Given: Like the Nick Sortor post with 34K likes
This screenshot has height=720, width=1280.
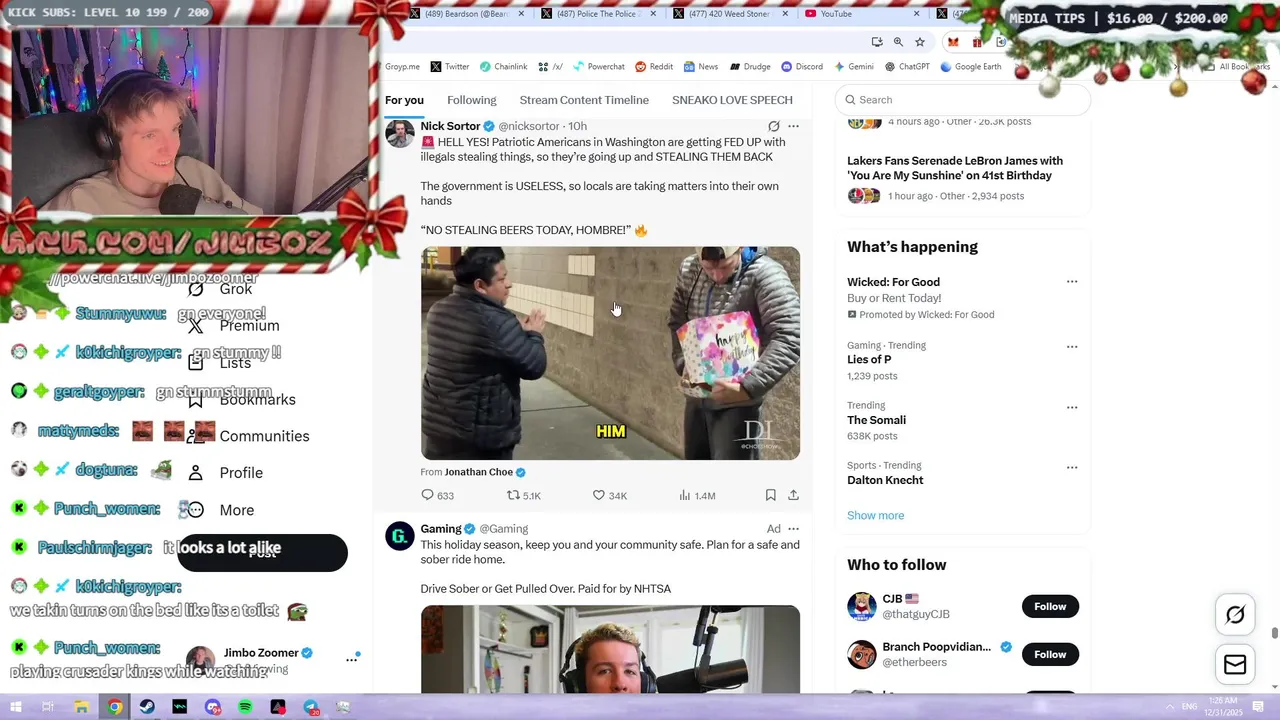Looking at the screenshot, I should tap(599, 495).
